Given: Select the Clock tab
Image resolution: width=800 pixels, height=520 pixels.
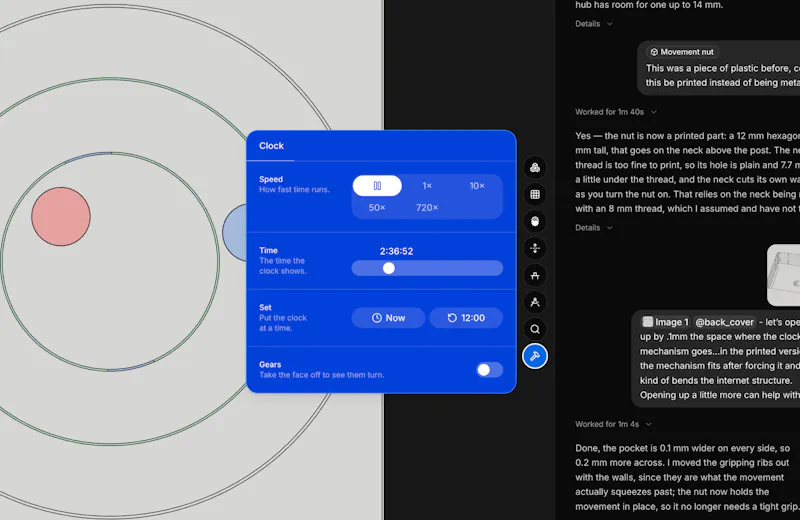Looking at the screenshot, I should pos(271,146).
